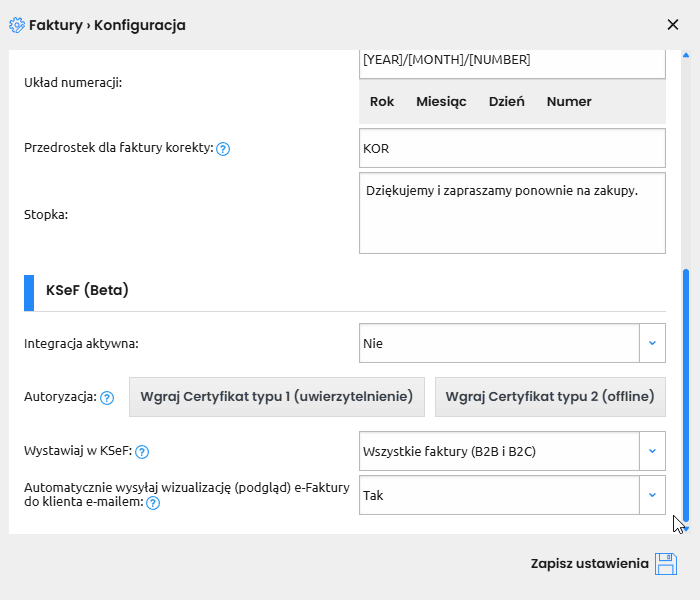Click help icon beside Autoryzacja label

(x=107, y=398)
